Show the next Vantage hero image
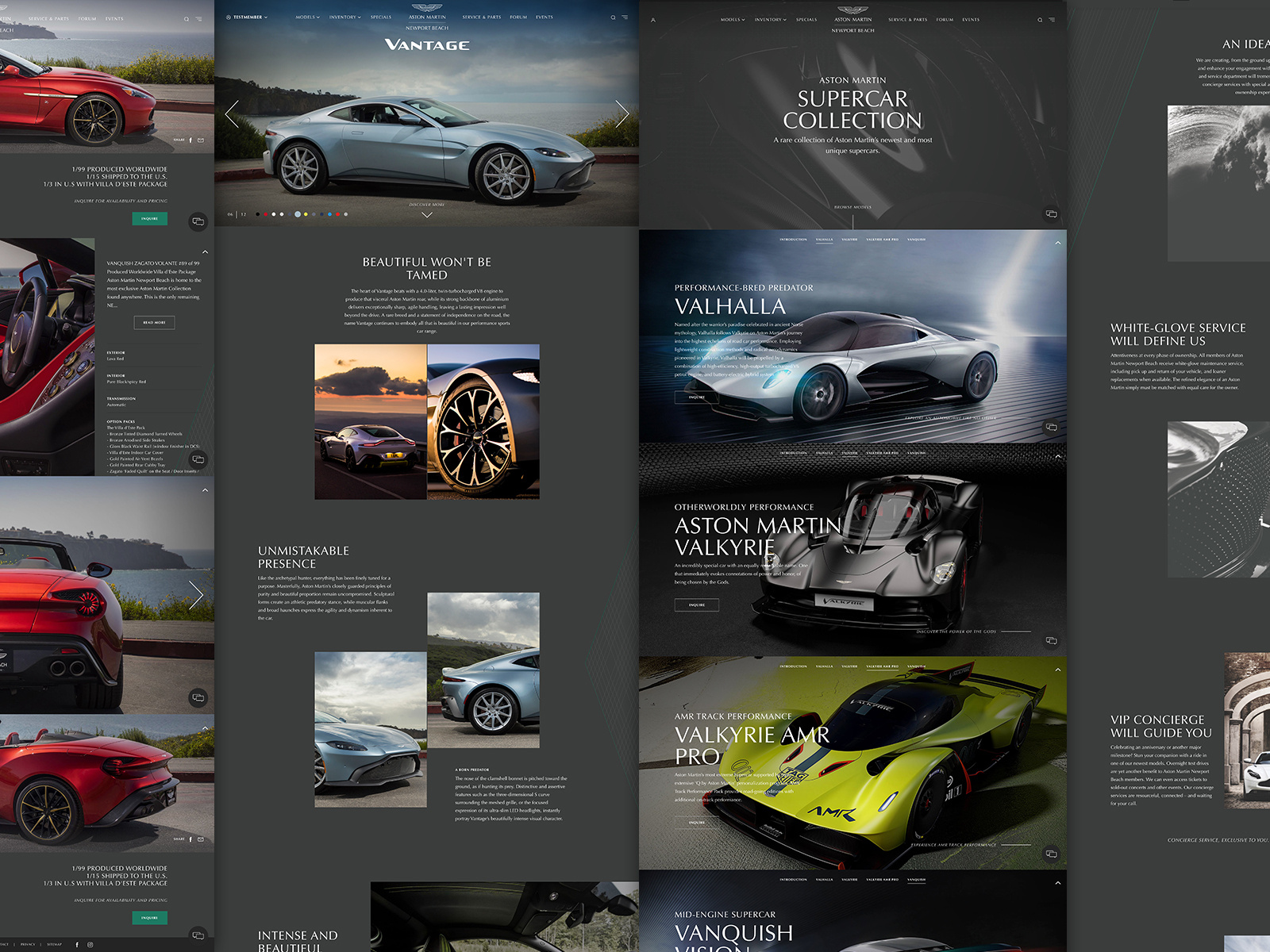 pos(622,114)
